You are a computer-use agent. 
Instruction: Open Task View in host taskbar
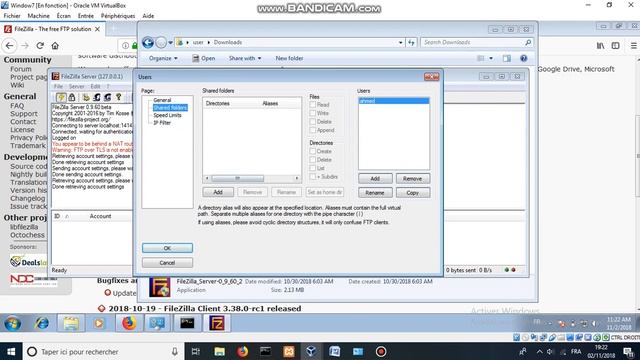196,351
